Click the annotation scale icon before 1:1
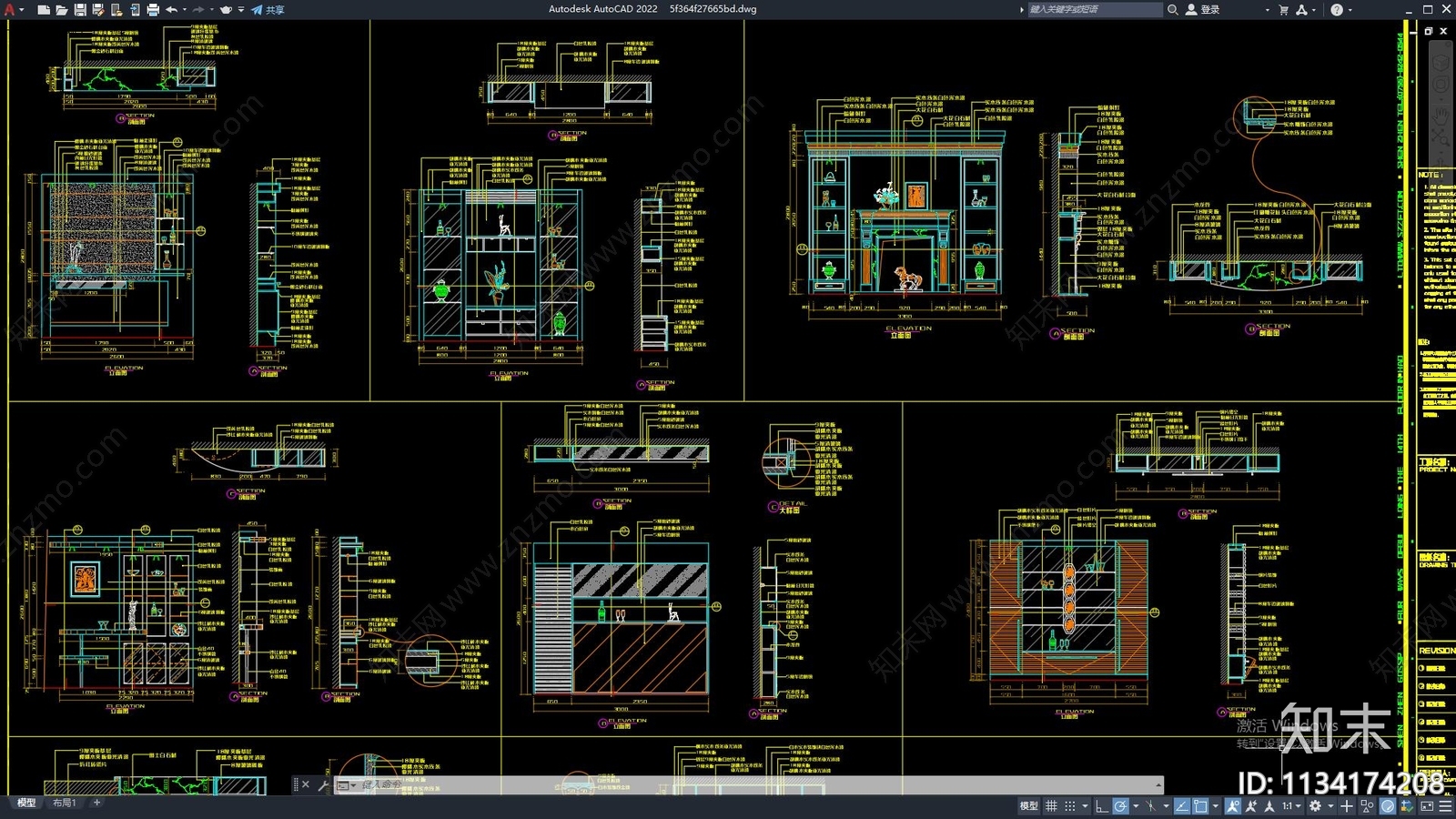 pos(1269,805)
